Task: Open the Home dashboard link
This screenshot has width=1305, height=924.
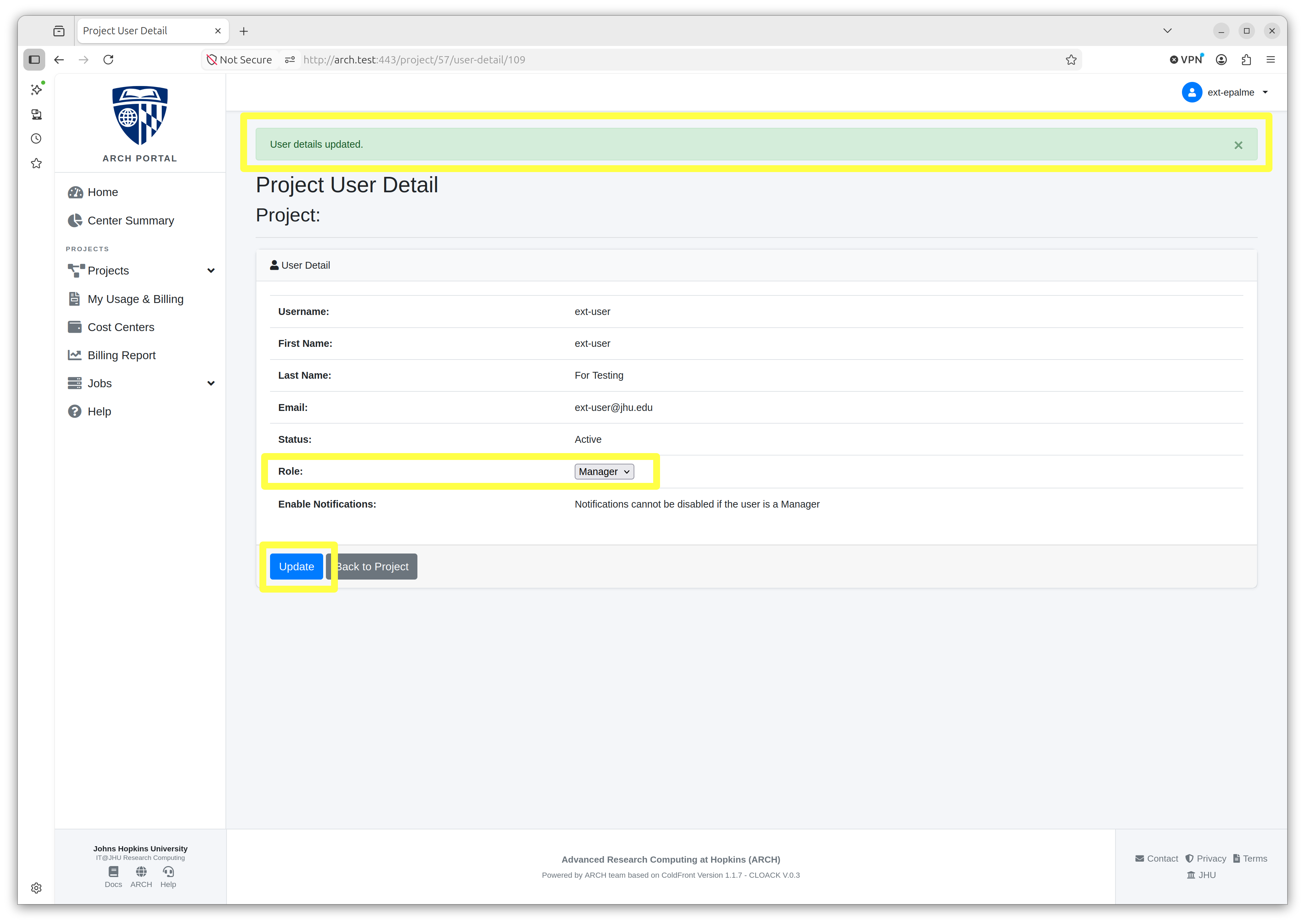Action: [x=102, y=192]
